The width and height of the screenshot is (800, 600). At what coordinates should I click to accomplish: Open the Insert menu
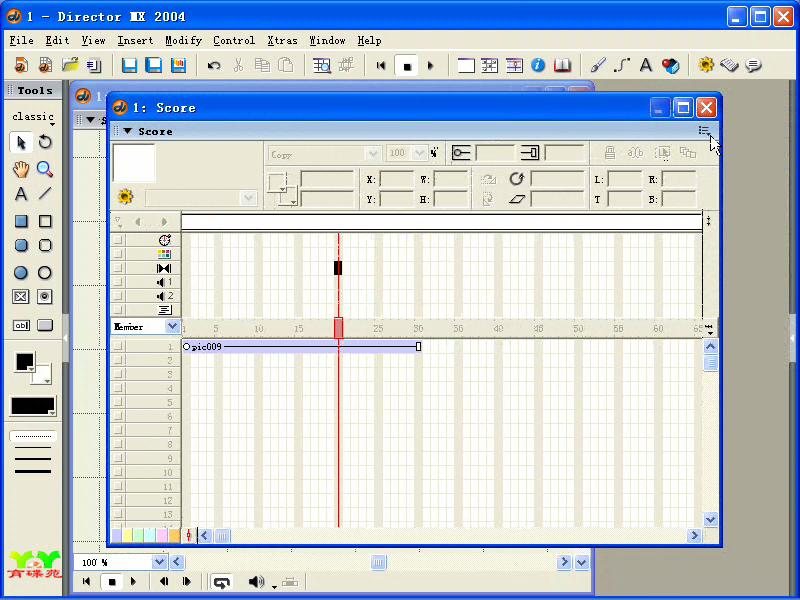(135, 40)
